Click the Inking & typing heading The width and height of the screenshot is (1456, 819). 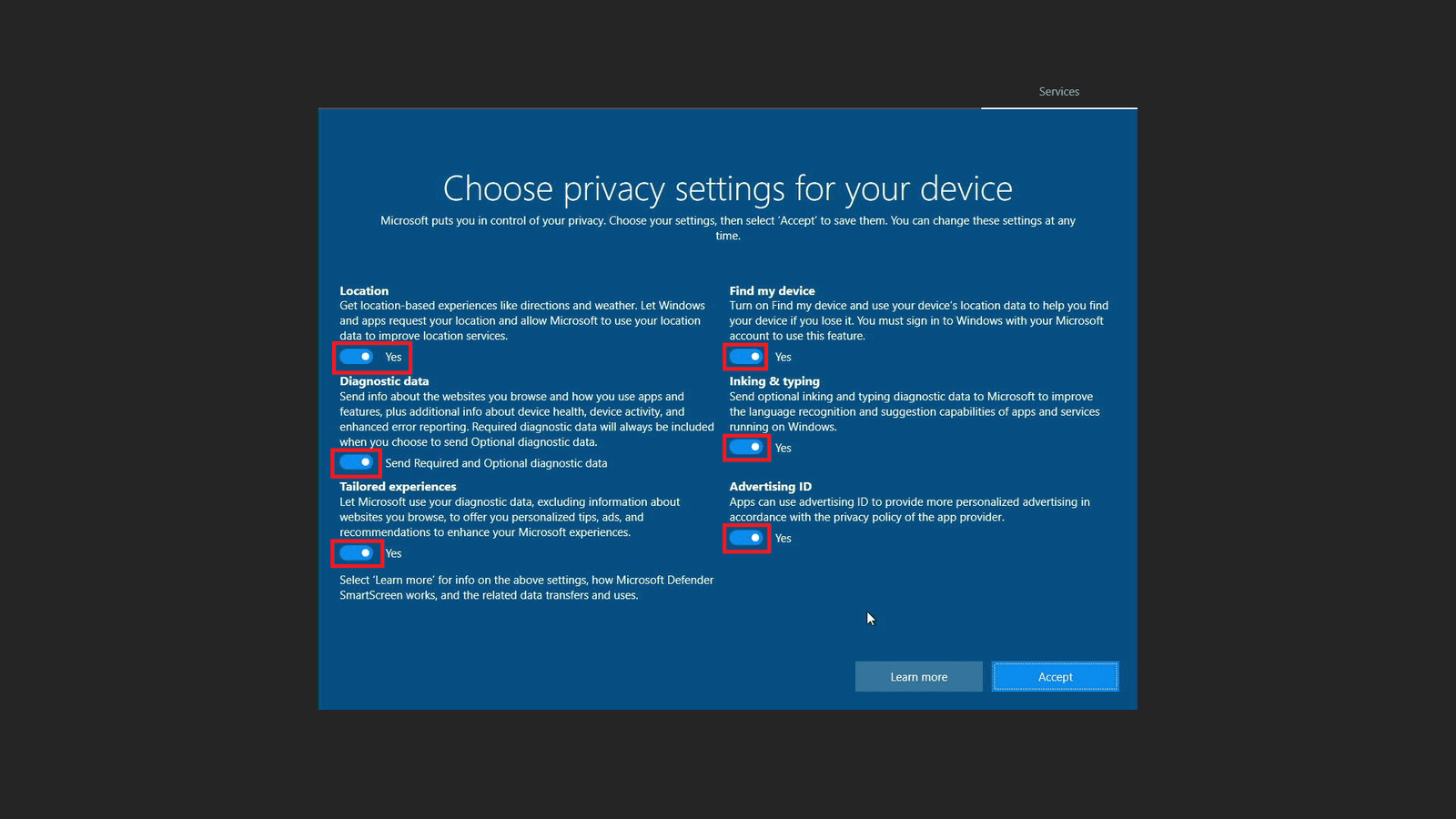774,381
